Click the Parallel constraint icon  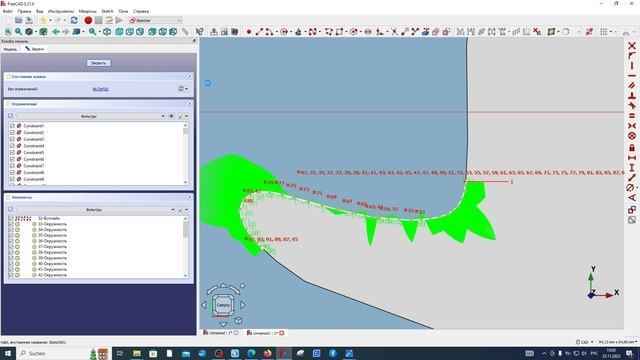pyautogui.click(x=632, y=86)
